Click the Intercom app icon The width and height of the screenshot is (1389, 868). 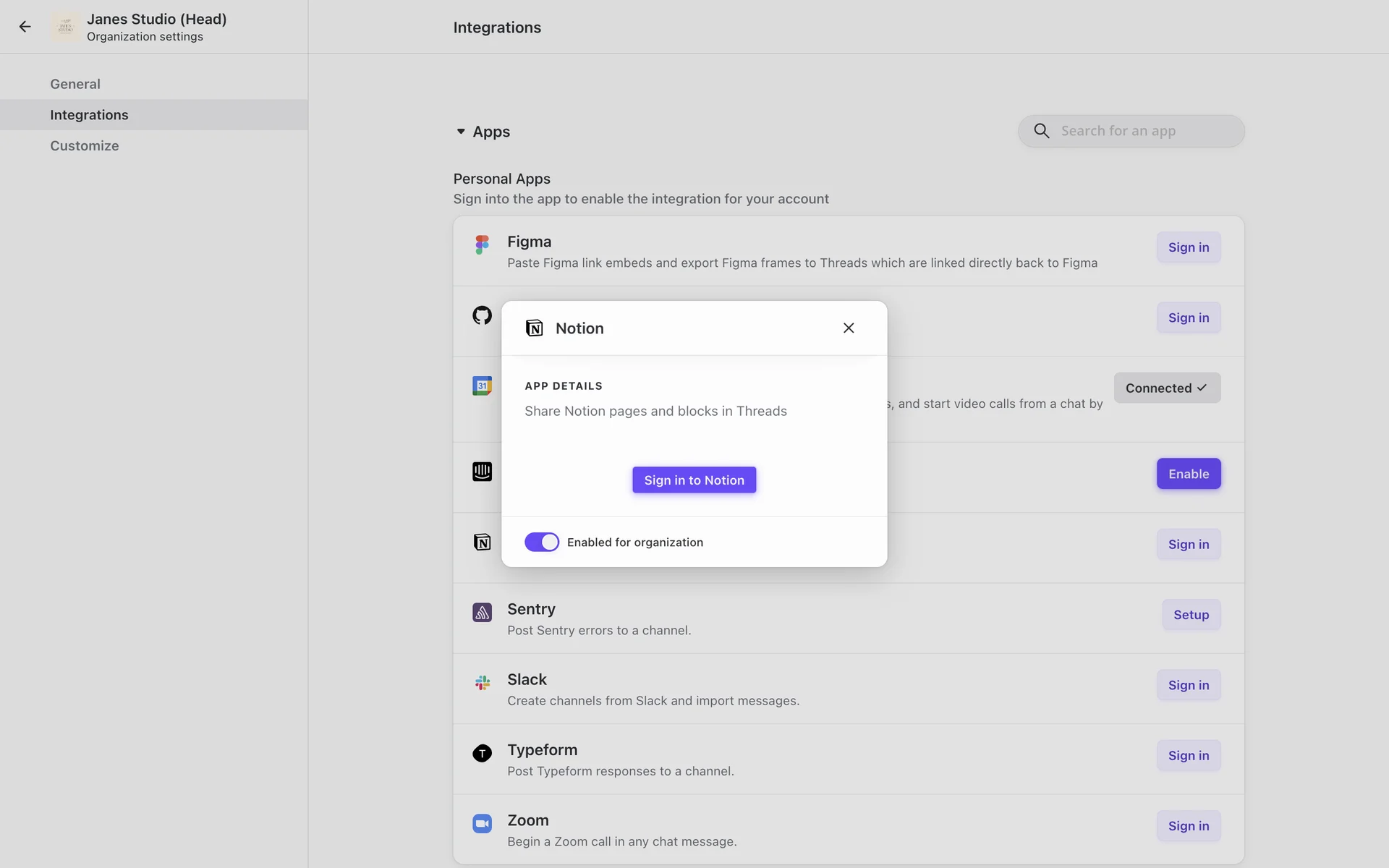pos(482,472)
